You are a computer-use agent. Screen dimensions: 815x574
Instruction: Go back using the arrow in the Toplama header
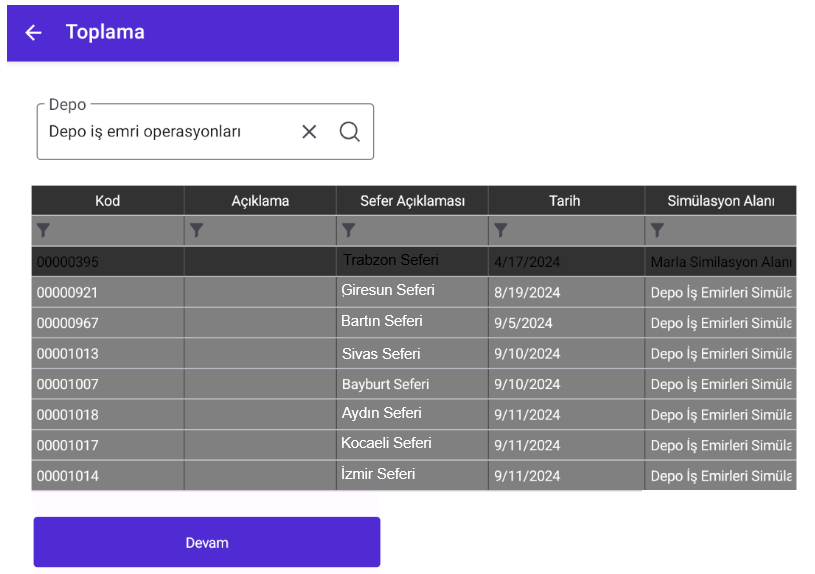coord(33,33)
